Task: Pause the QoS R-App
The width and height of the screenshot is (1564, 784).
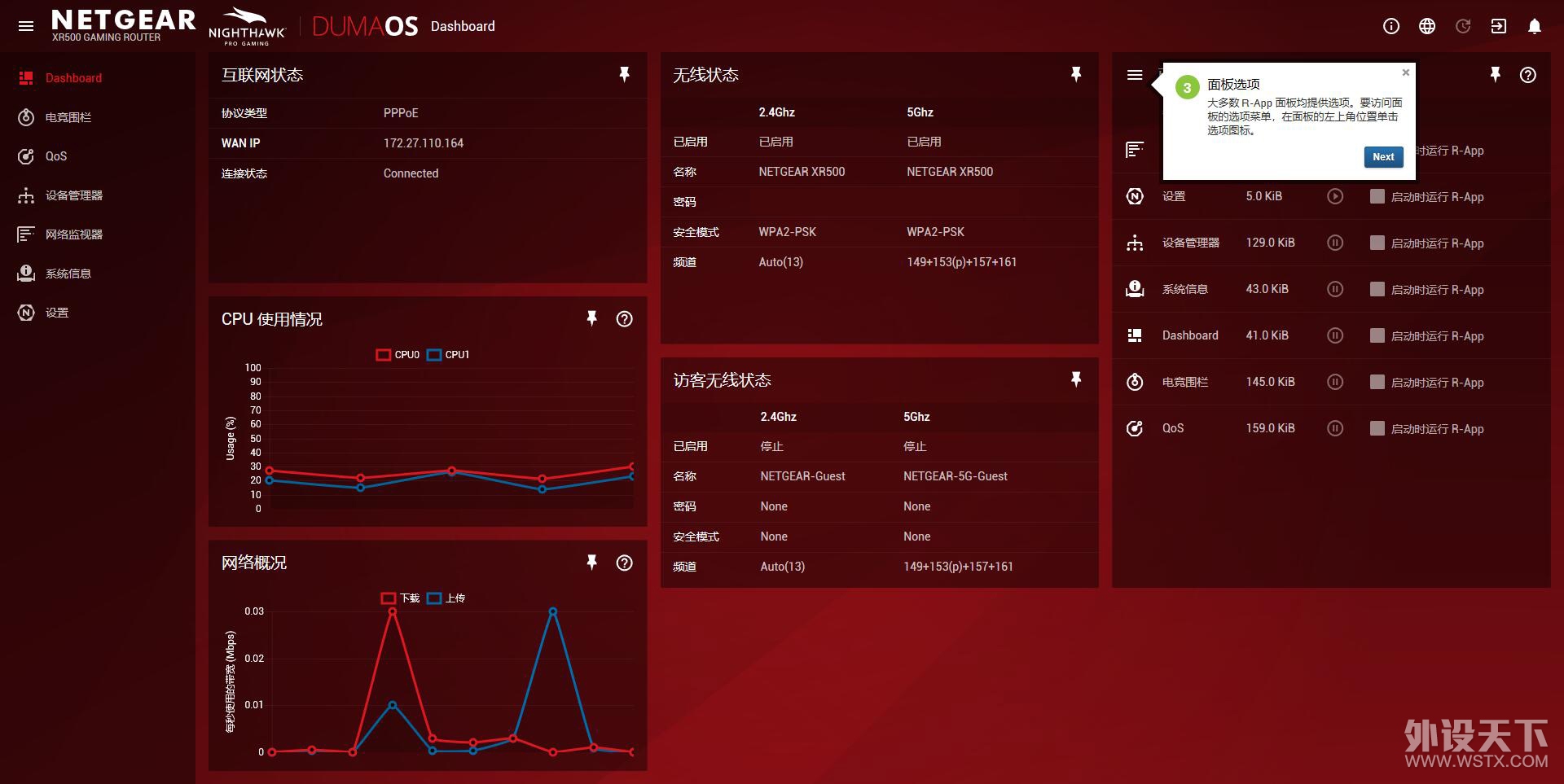Action: 1335,428
